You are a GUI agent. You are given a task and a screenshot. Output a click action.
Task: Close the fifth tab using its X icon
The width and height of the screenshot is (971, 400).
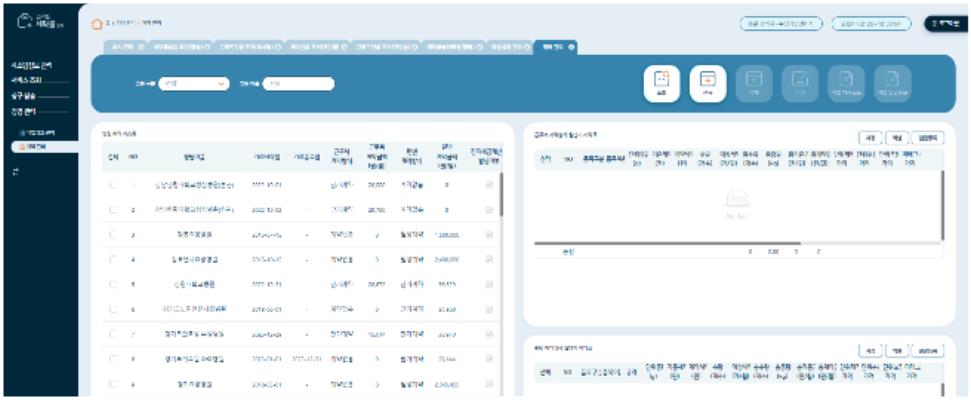click(416, 47)
